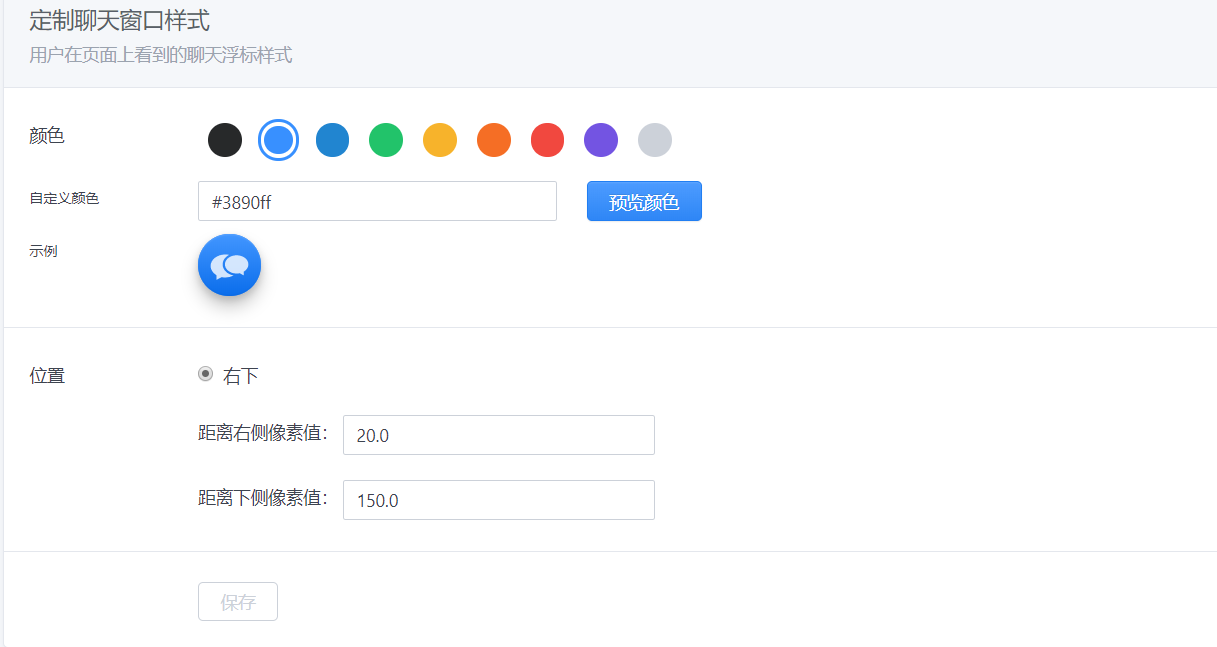Select the red color swatch

click(547, 140)
